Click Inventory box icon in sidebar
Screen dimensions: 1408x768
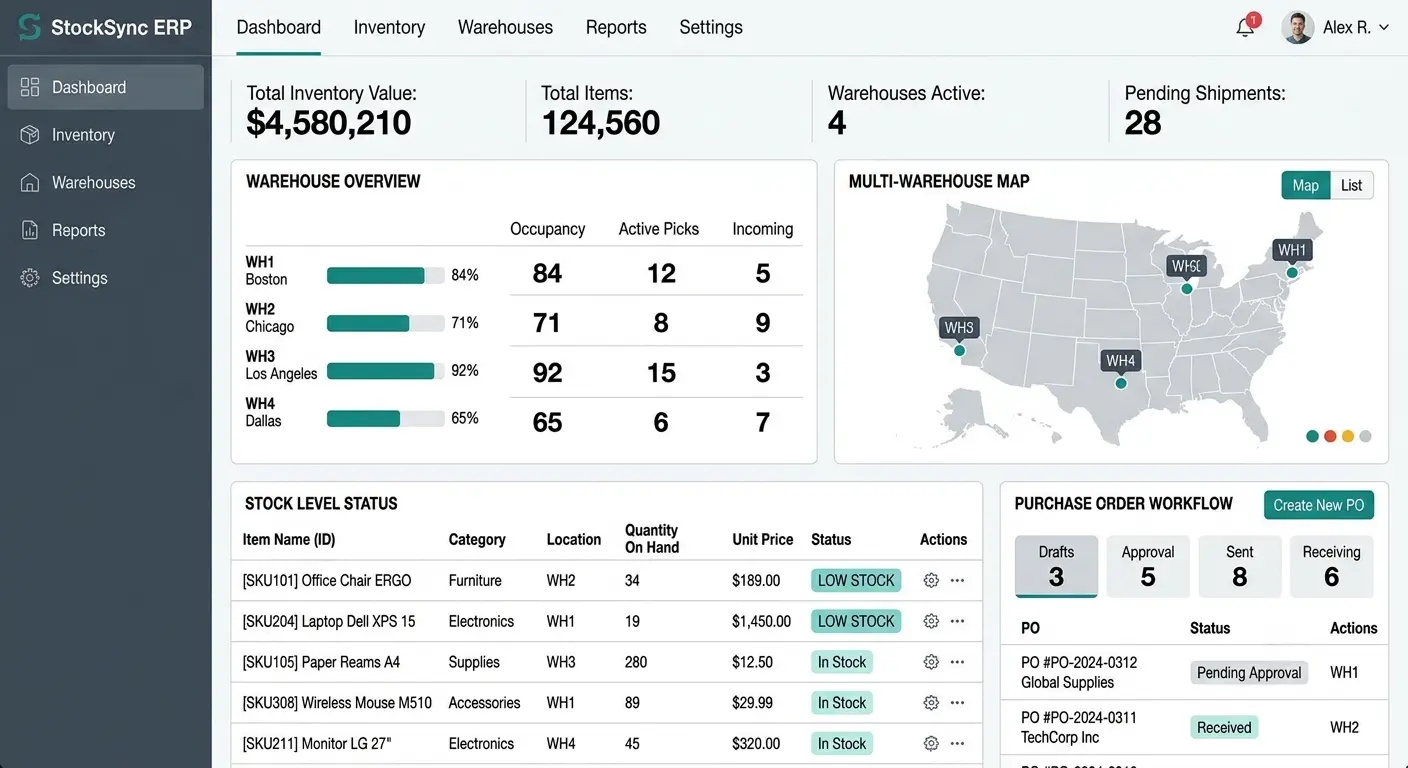(x=30, y=134)
